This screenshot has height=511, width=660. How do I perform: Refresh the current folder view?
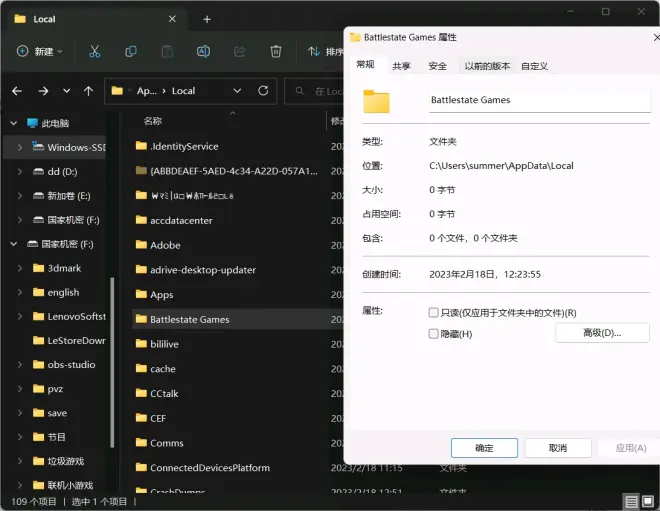[263, 90]
